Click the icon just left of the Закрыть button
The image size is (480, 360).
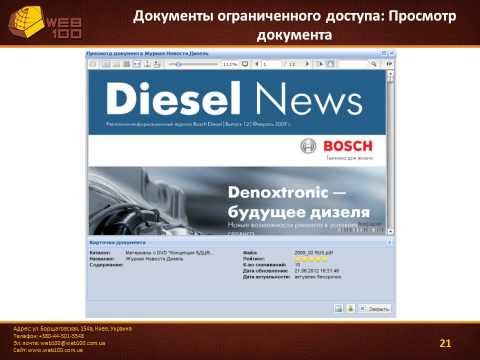[350, 308]
